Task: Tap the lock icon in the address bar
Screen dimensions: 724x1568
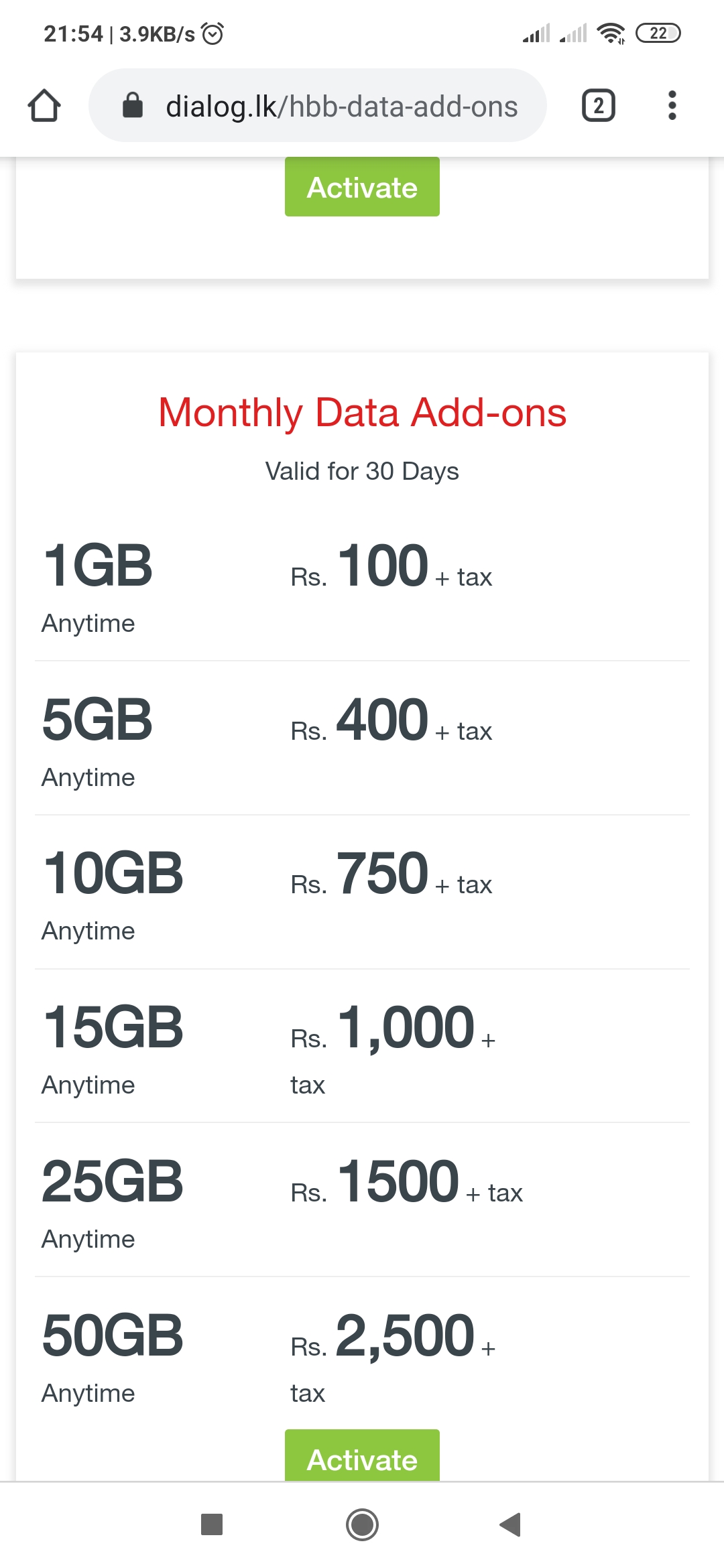Action: tap(133, 106)
